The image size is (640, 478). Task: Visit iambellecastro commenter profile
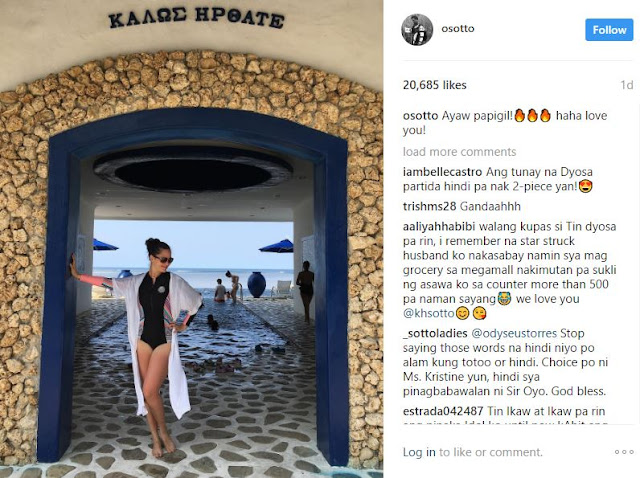point(442,172)
